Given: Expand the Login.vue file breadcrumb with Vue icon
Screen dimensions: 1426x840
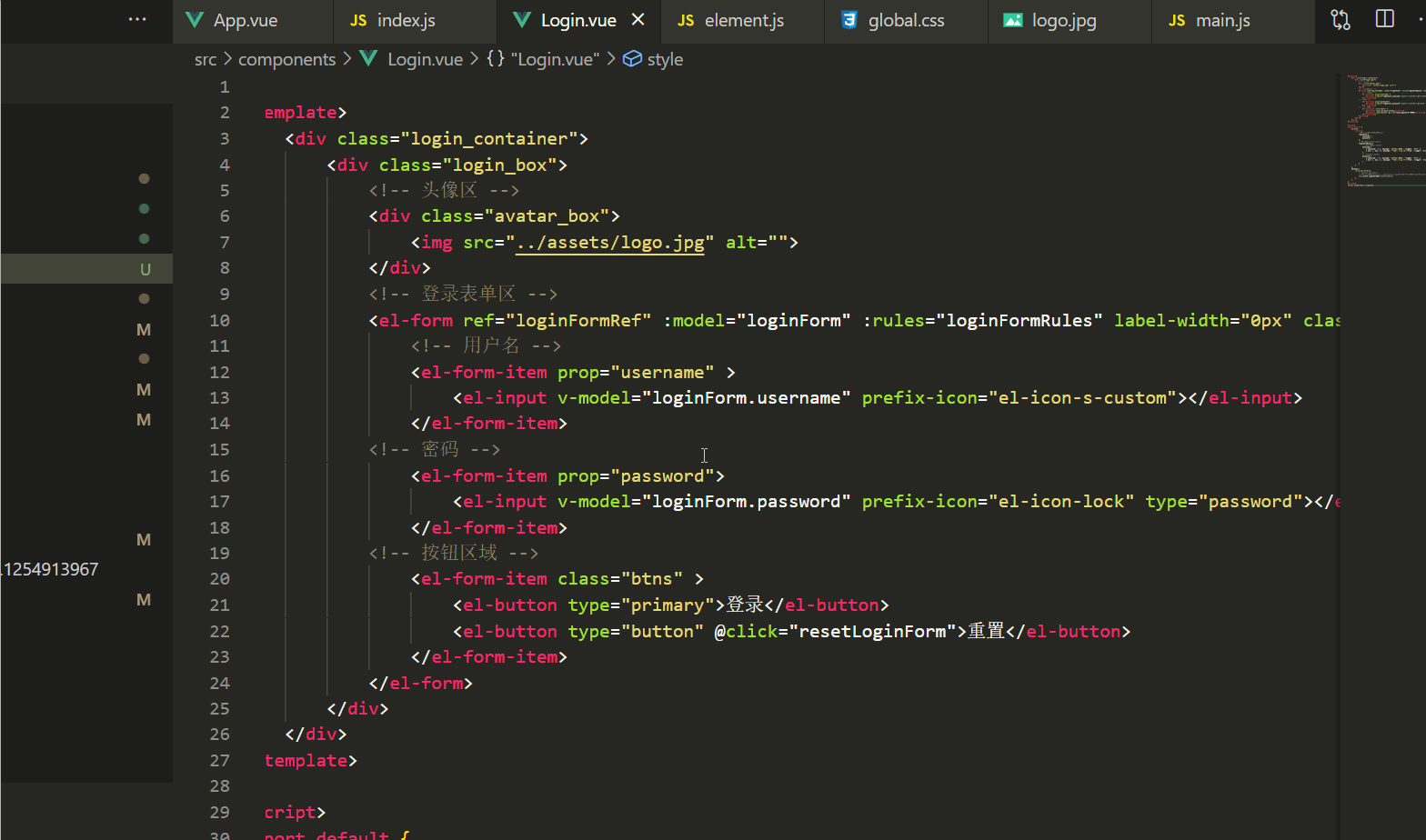Looking at the screenshot, I should [x=411, y=59].
